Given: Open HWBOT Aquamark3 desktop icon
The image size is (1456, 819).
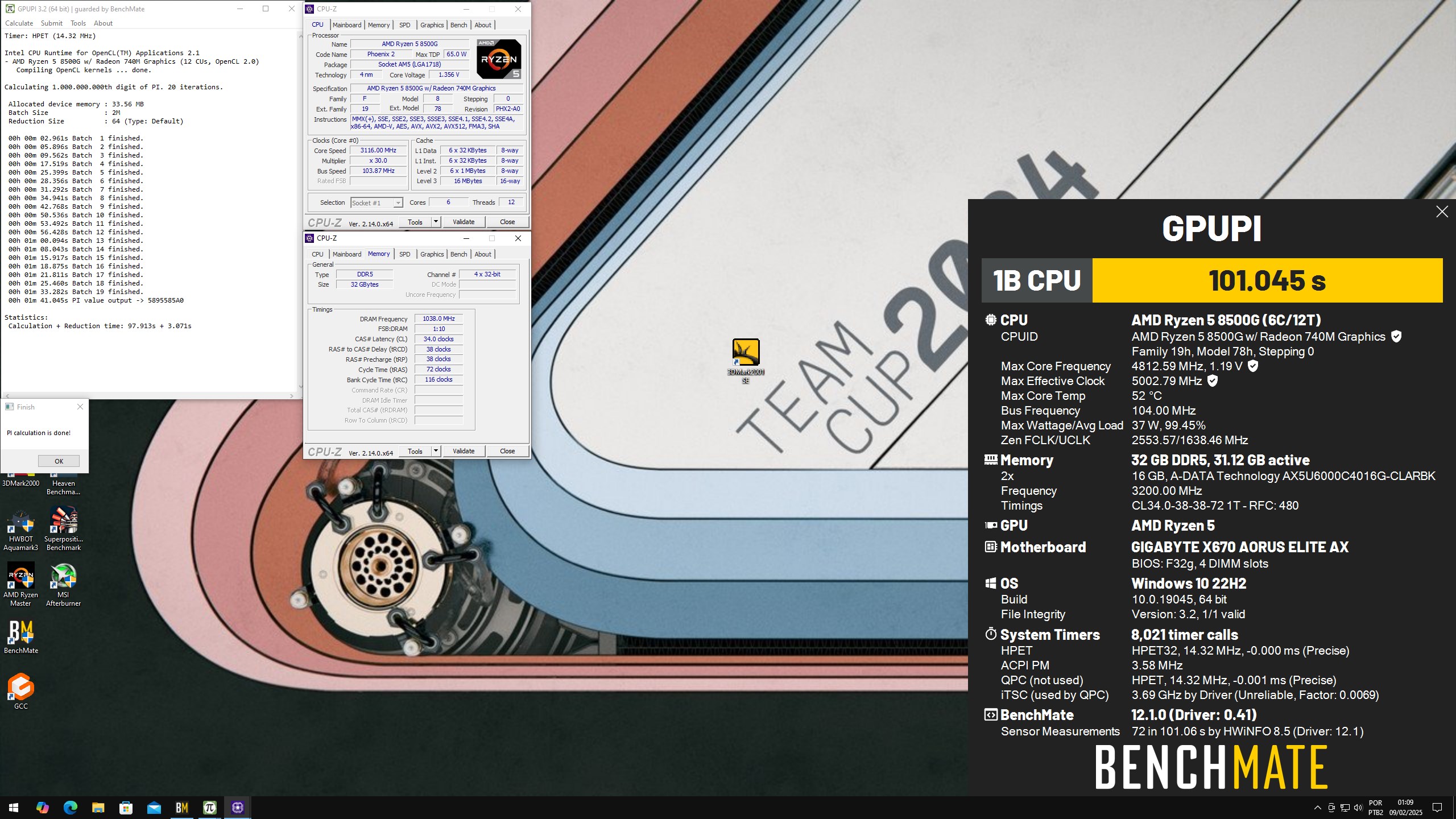Looking at the screenshot, I should coord(21,529).
